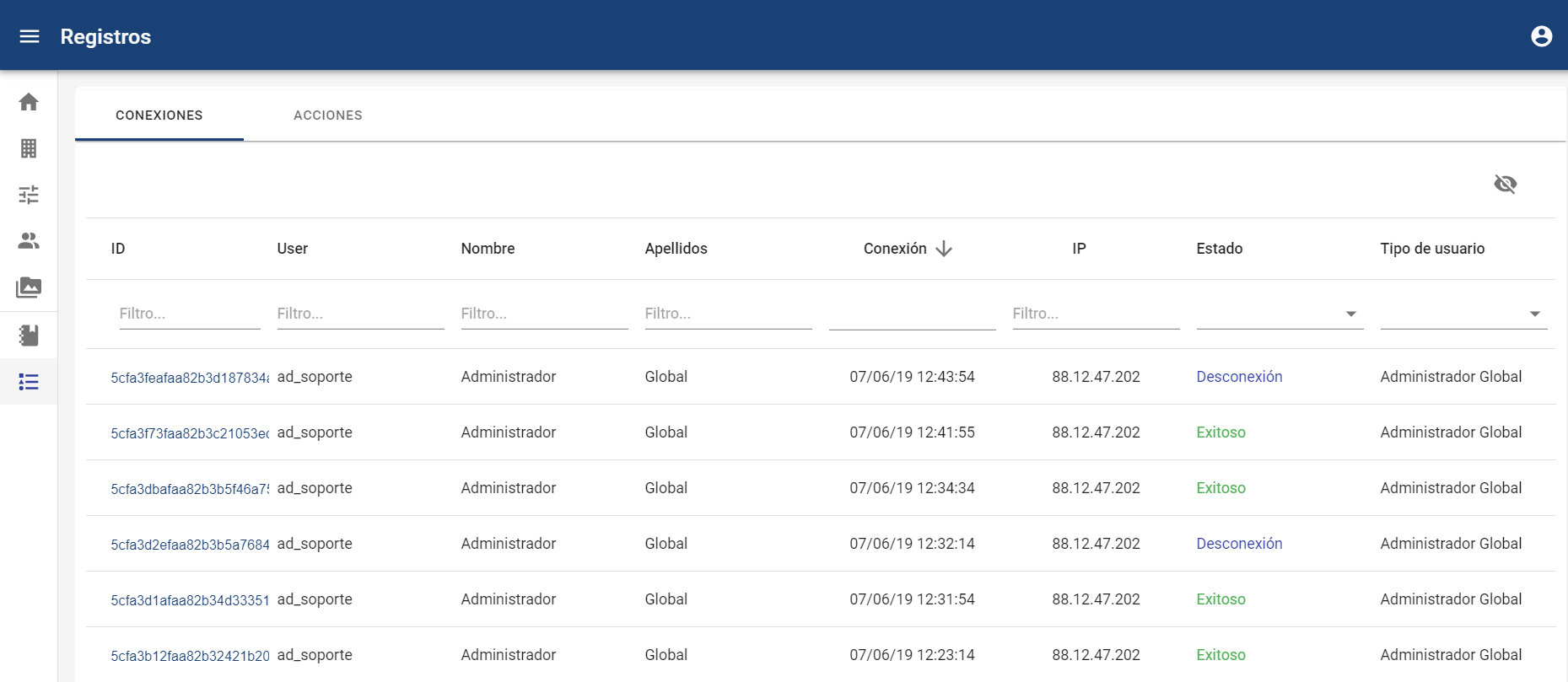Select the logs list sidebar icon

coord(29,382)
